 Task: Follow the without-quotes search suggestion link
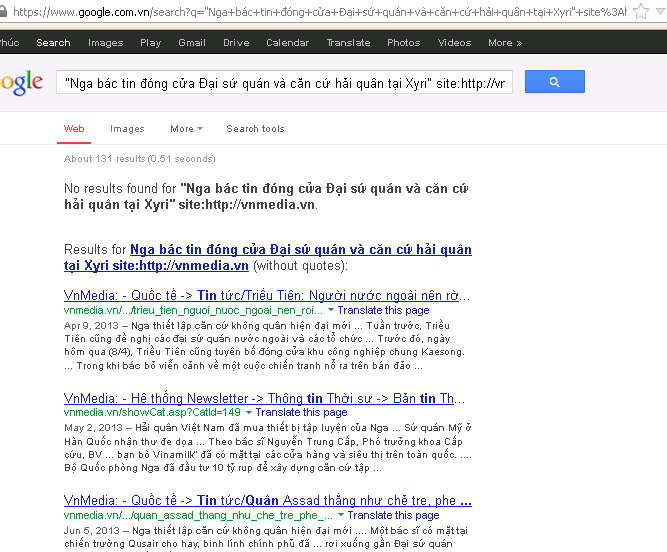click(268, 257)
